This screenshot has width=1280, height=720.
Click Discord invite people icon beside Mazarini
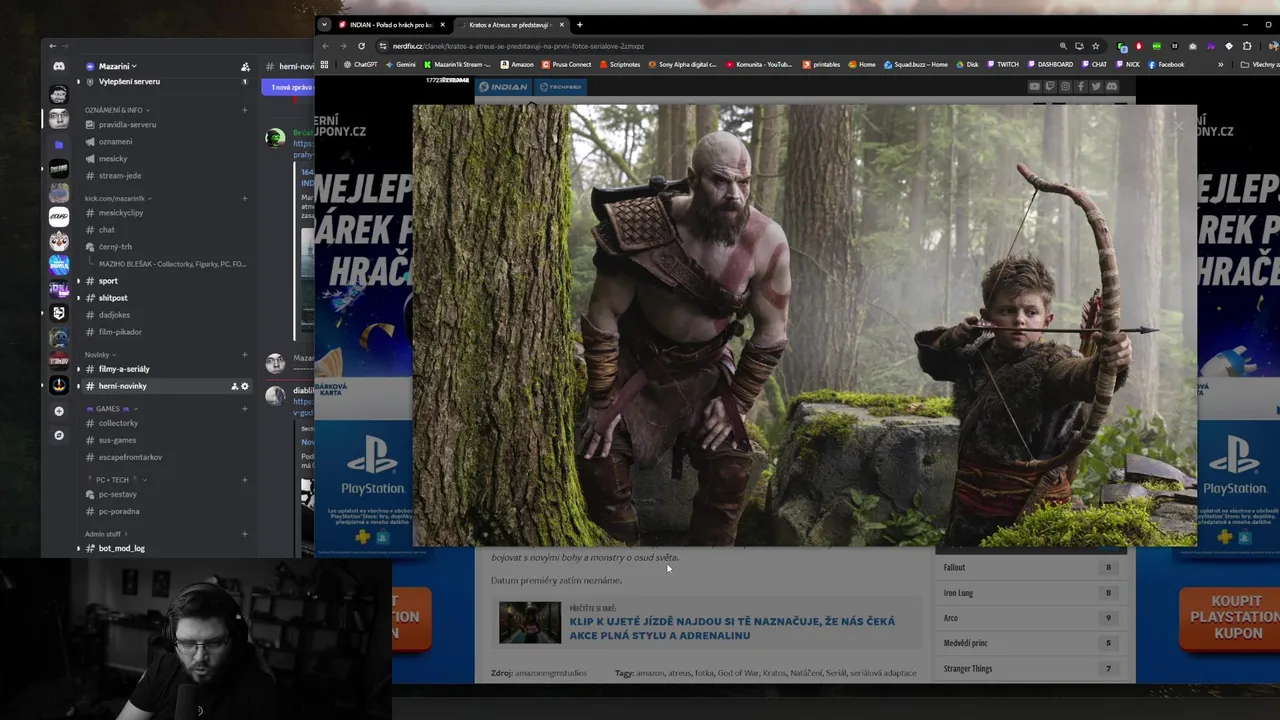[x=245, y=67]
